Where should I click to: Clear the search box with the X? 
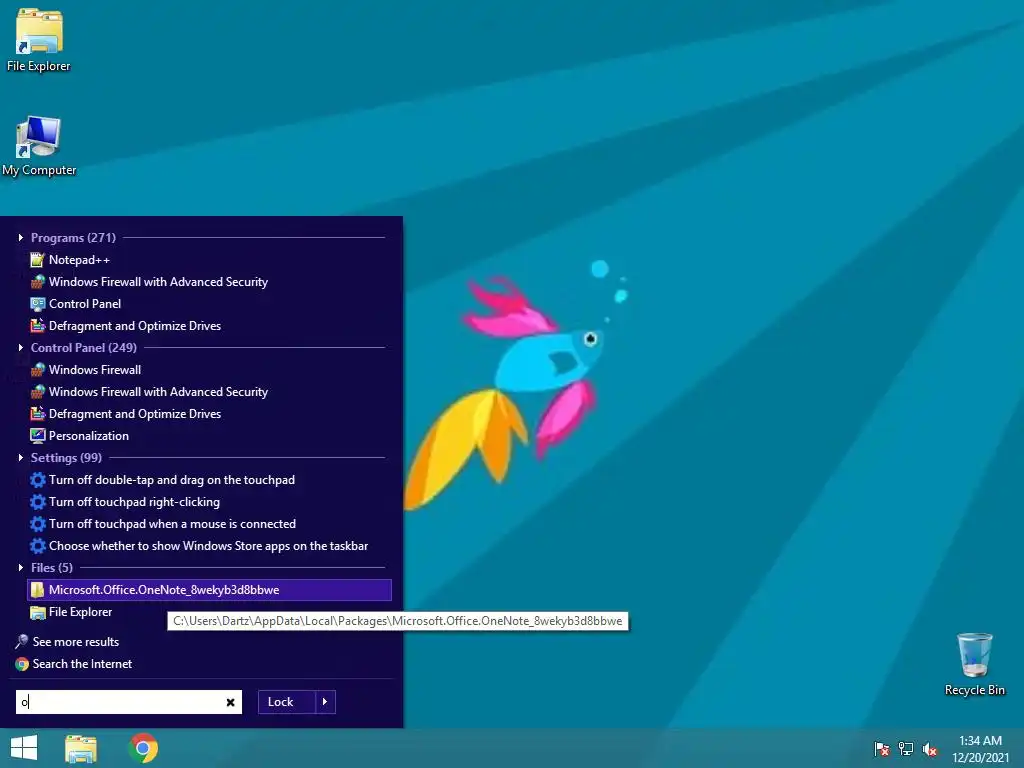[231, 703]
